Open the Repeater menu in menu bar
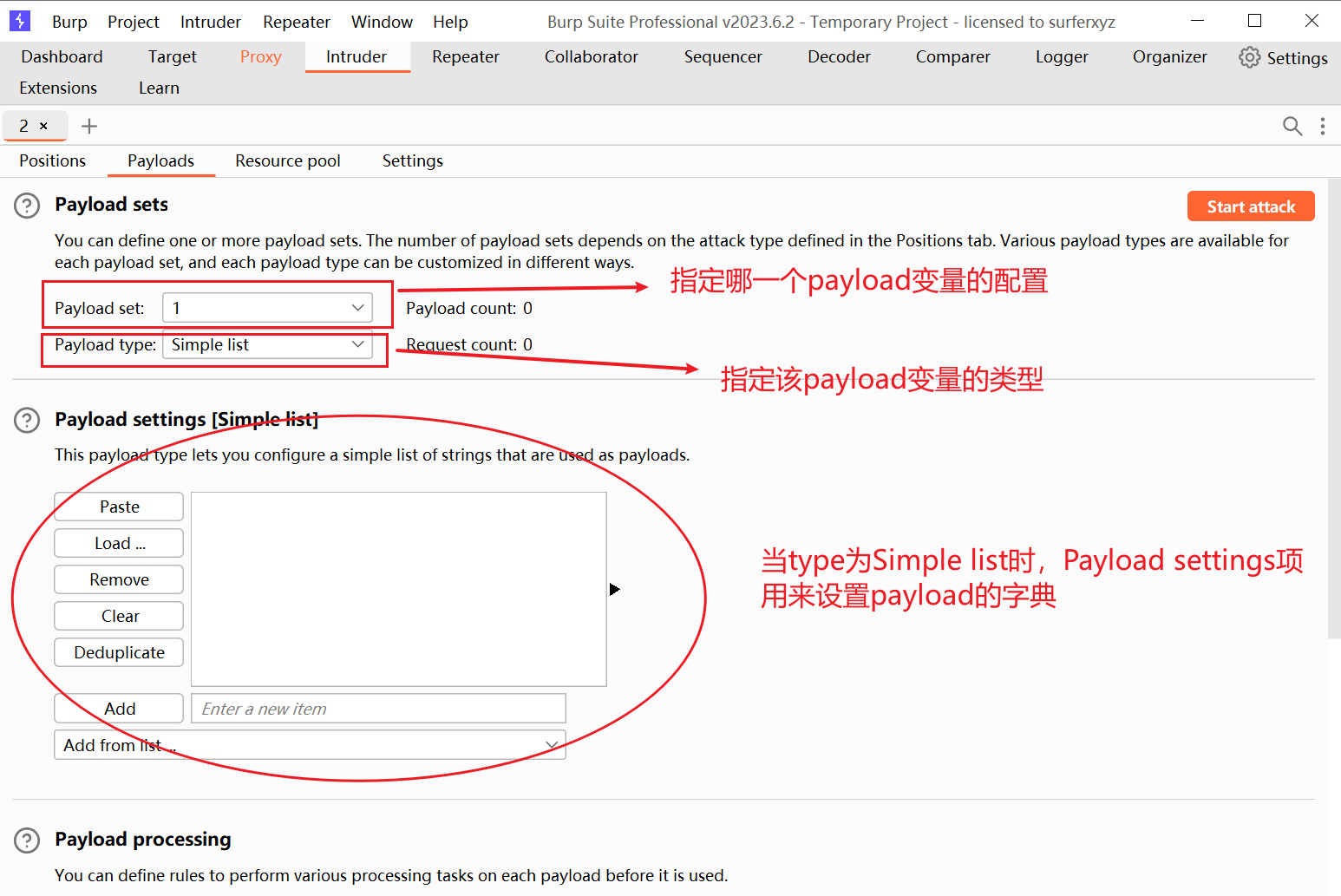The height and width of the screenshot is (896, 1341). click(296, 22)
